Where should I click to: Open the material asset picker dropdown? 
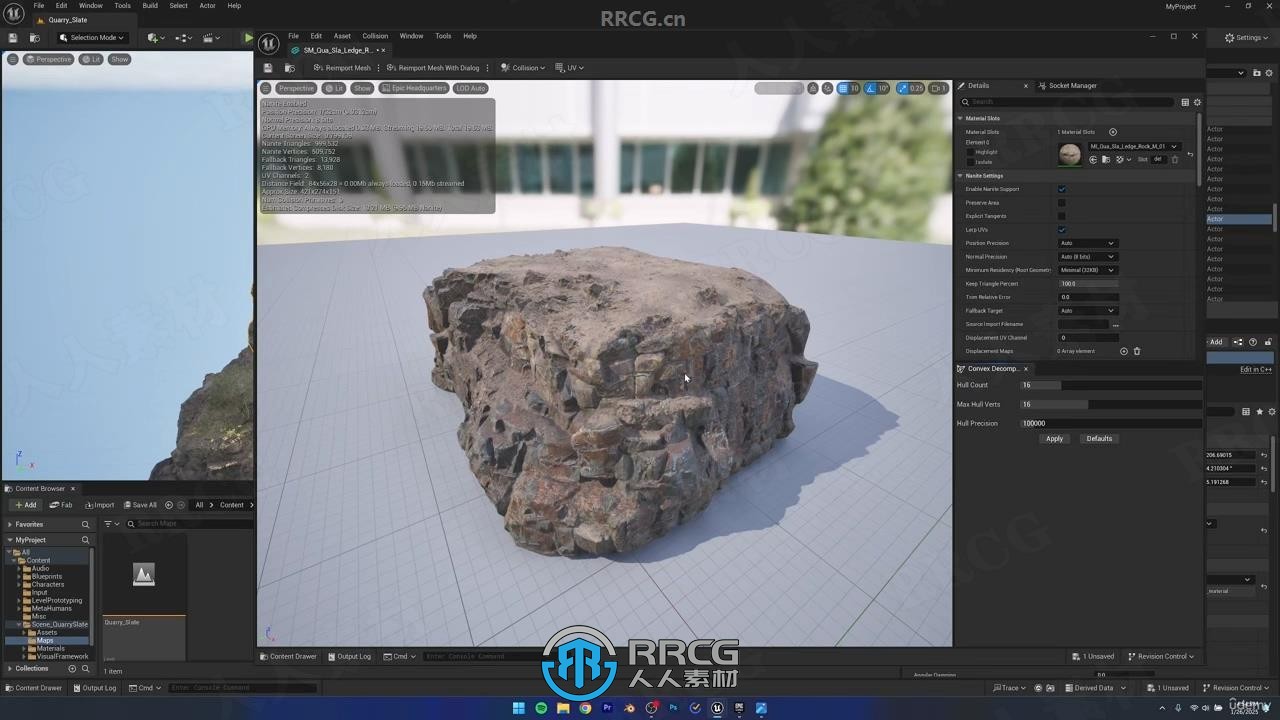pos(1133,146)
